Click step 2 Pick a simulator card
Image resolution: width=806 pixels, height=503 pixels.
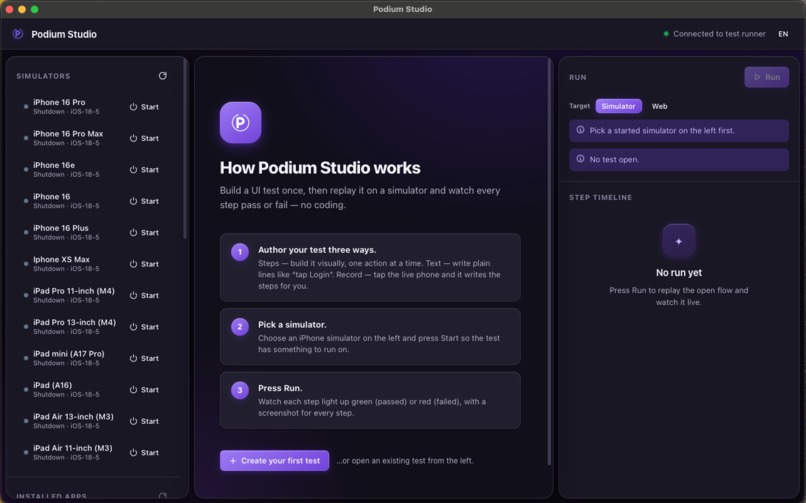pos(370,337)
